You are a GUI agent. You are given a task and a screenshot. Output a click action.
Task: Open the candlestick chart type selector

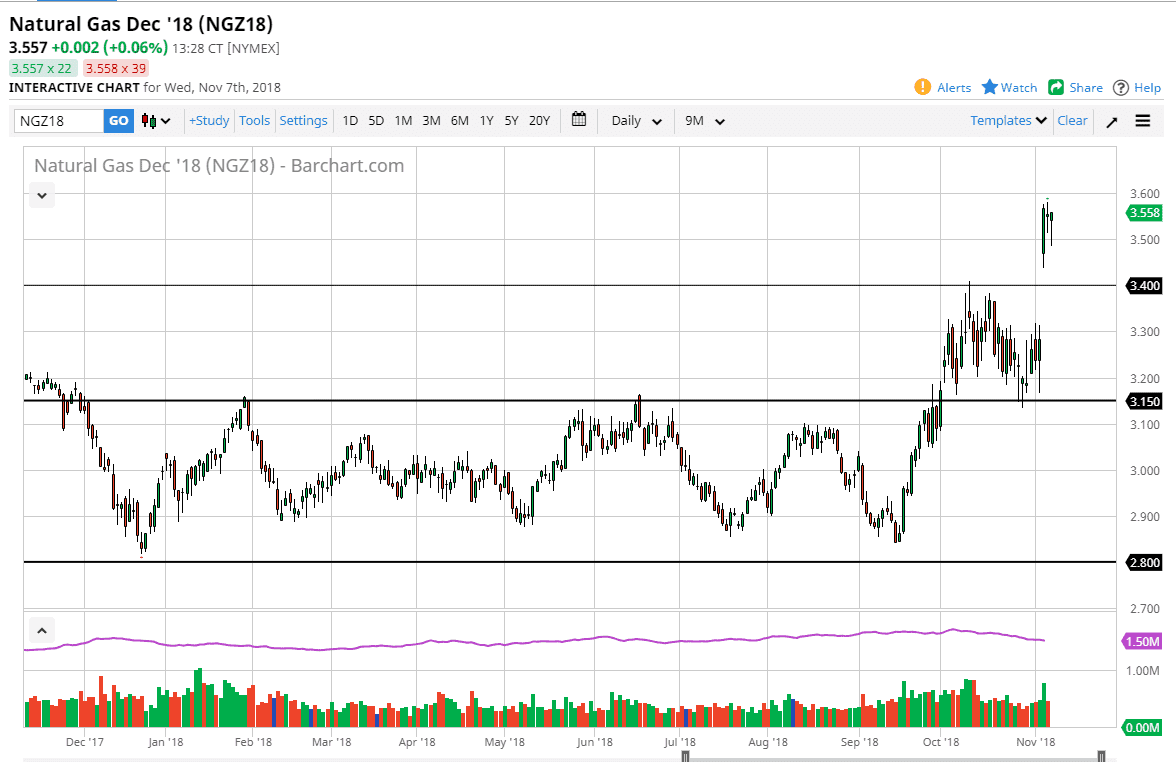point(156,121)
